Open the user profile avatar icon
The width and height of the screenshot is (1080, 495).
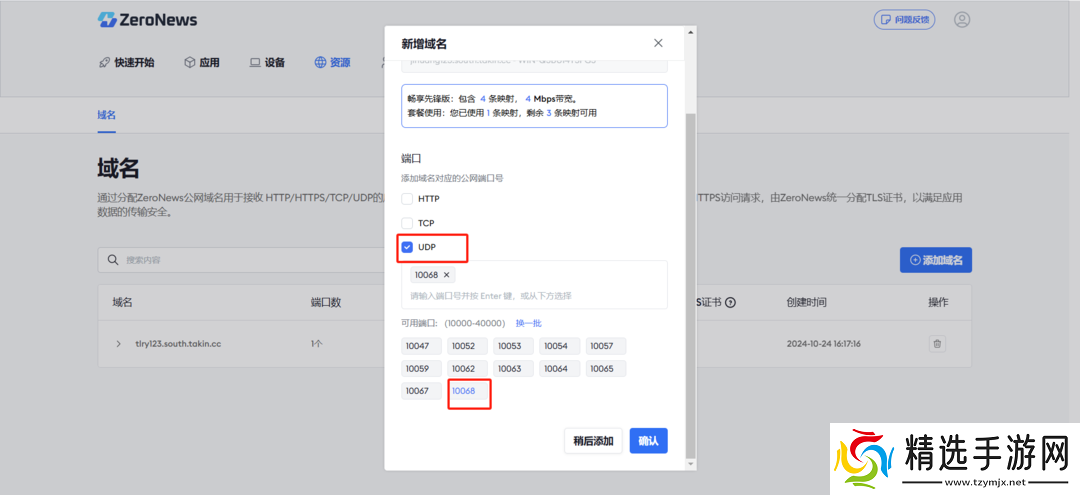pyautogui.click(x=962, y=20)
